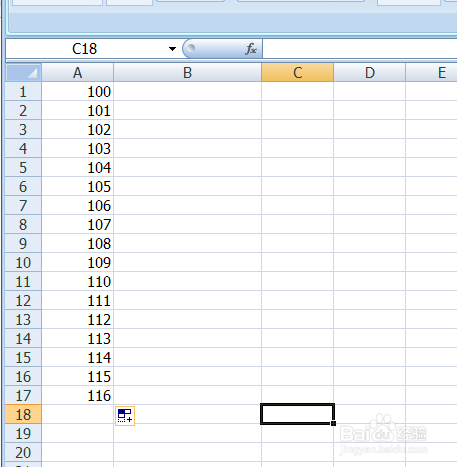Click cell containing 116
The image size is (457, 467).
[77, 395]
